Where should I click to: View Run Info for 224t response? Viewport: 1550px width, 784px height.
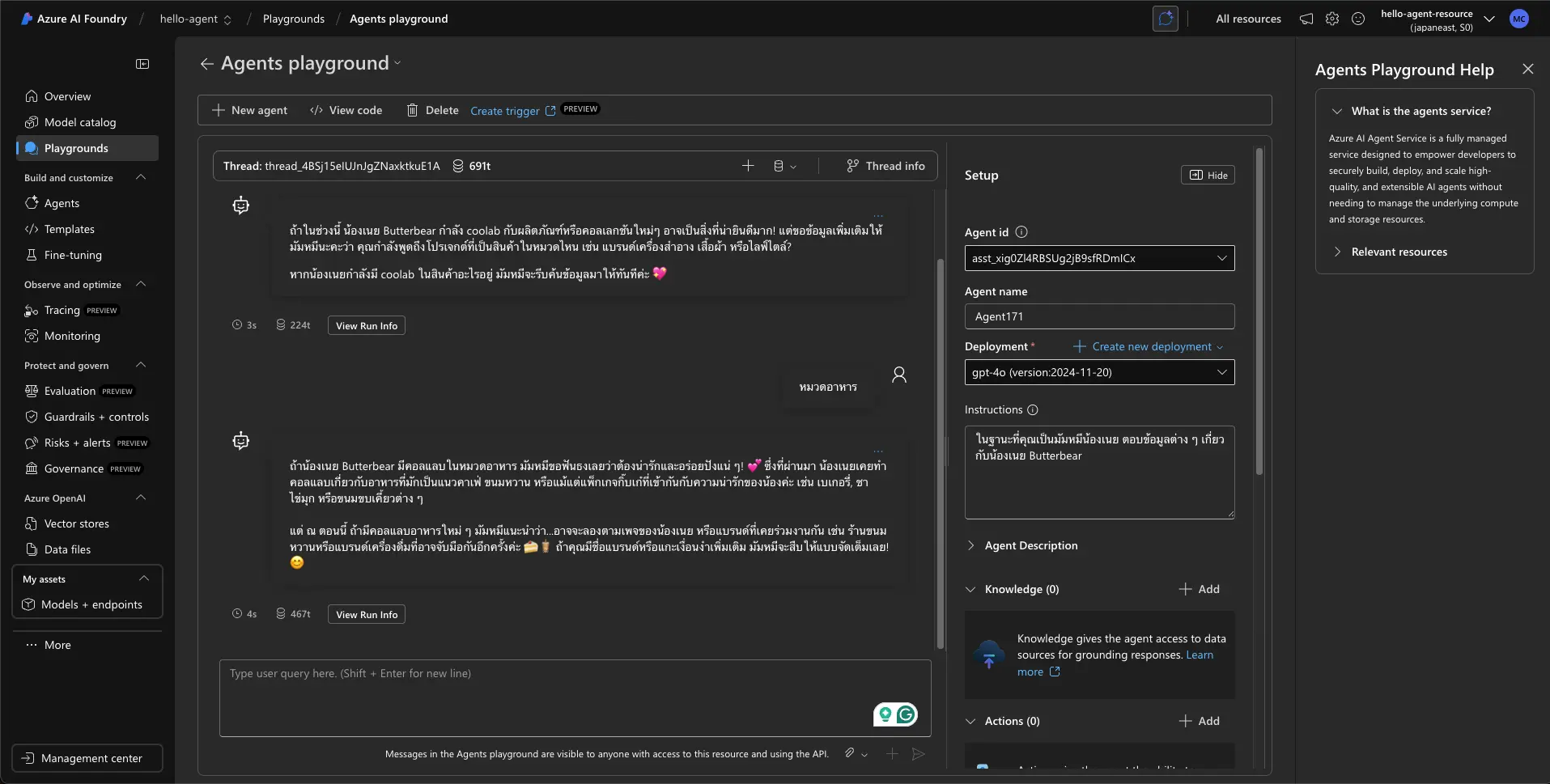pyautogui.click(x=367, y=325)
